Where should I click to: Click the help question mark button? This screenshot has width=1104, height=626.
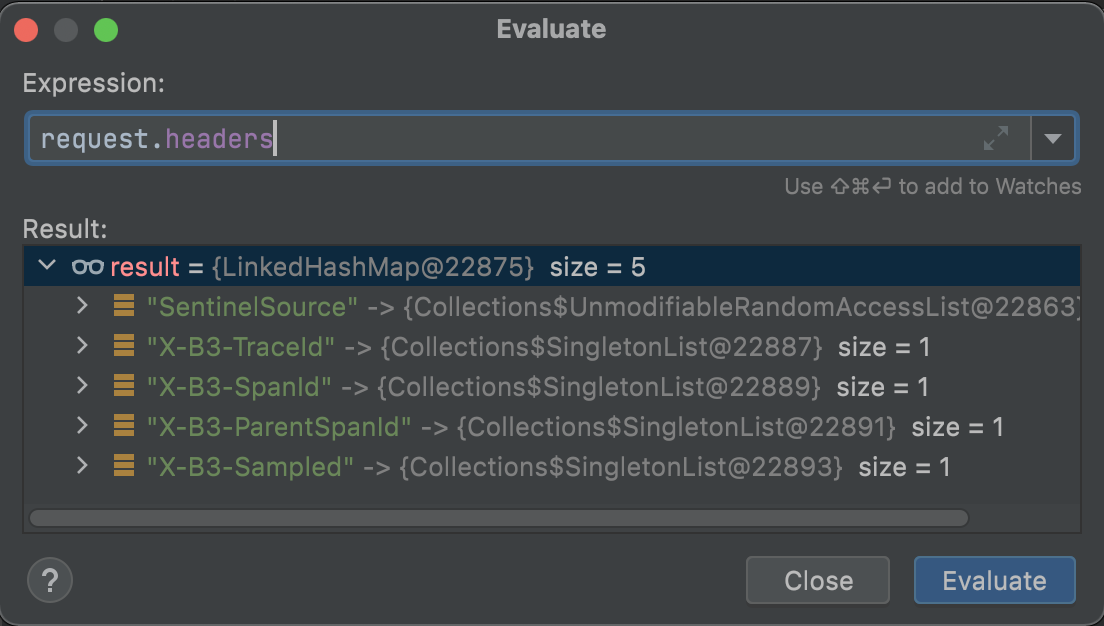pos(50,580)
